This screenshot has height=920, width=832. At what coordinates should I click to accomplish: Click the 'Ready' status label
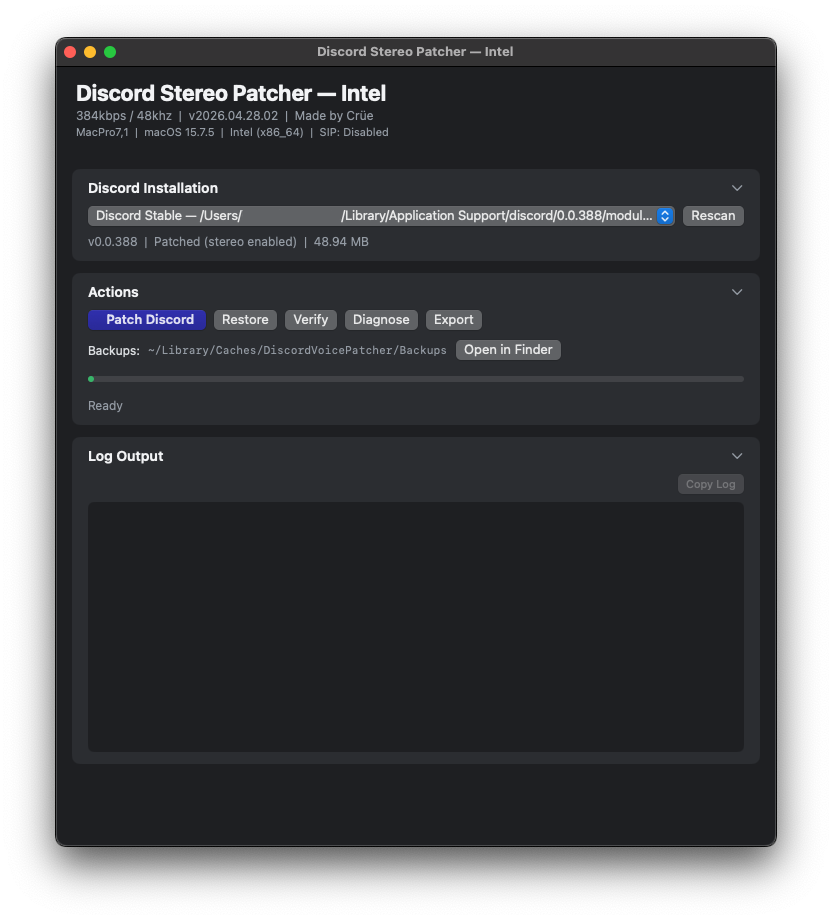[x=105, y=406]
